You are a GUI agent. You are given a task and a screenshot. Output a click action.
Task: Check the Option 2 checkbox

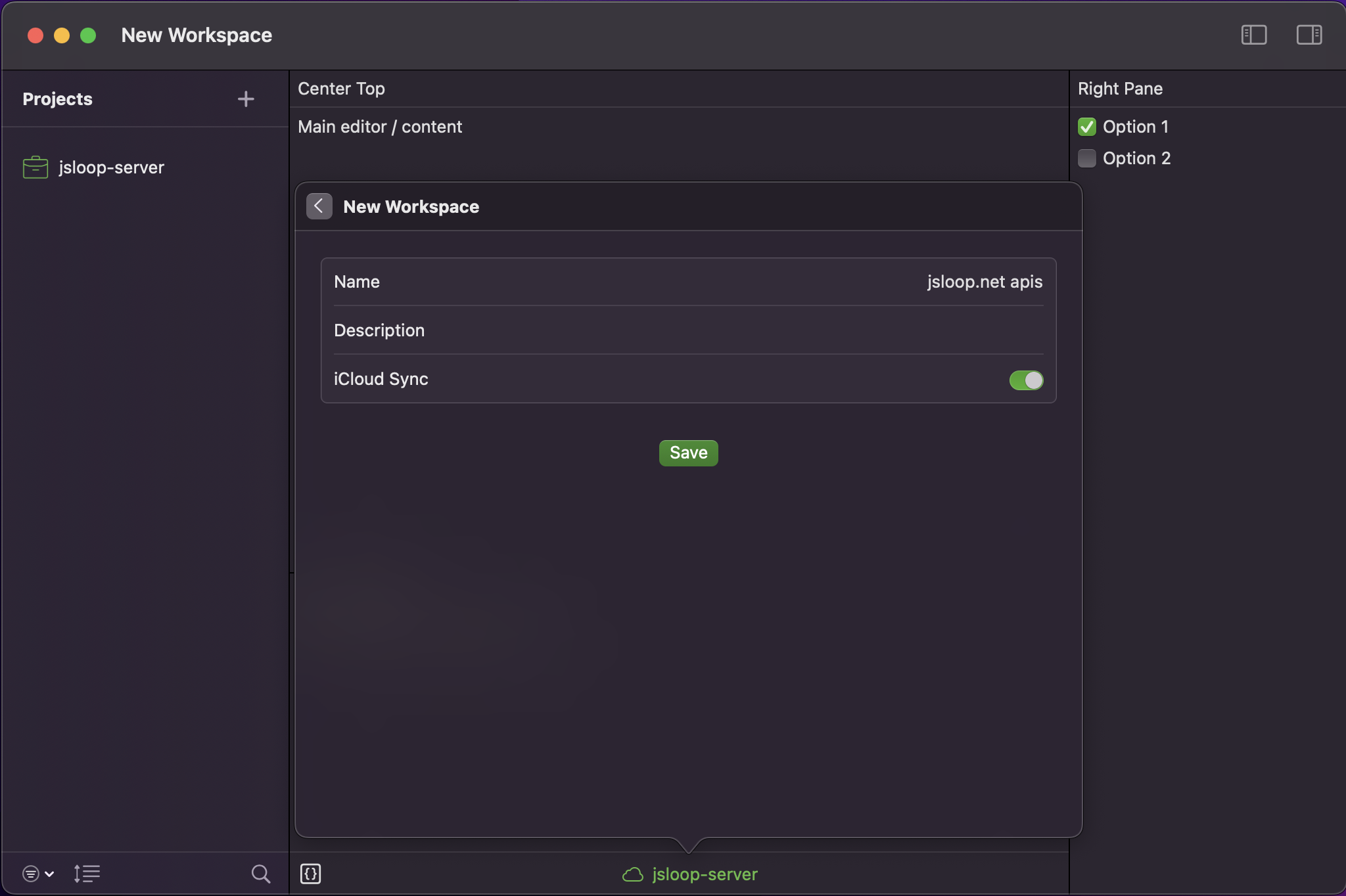[x=1087, y=158]
